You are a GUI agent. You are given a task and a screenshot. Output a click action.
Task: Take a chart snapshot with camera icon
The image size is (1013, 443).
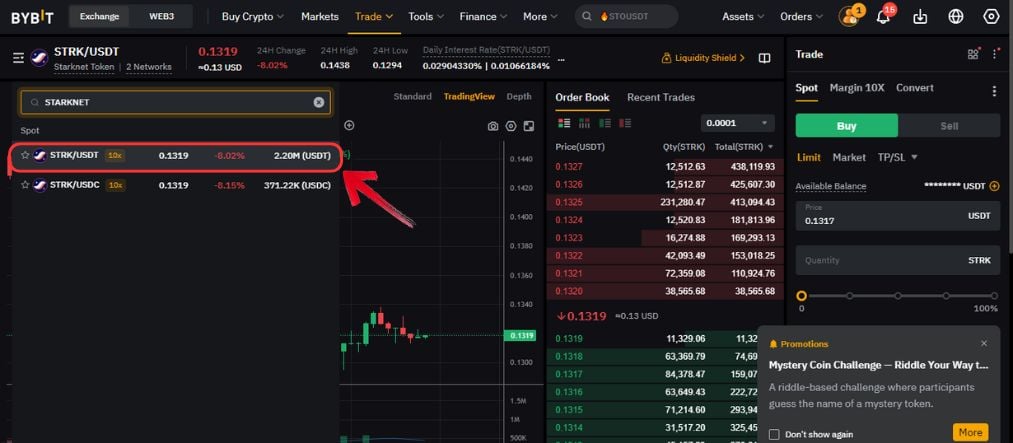click(x=493, y=126)
